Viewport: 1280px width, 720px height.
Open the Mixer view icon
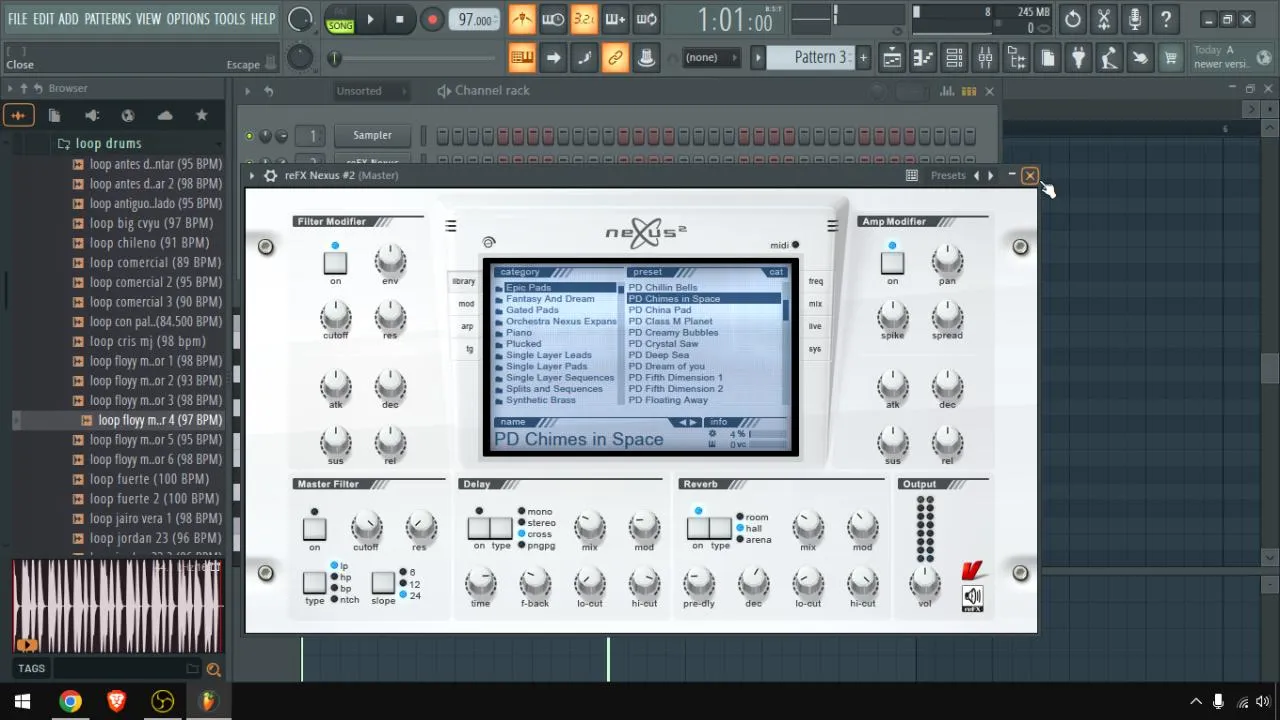985,58
